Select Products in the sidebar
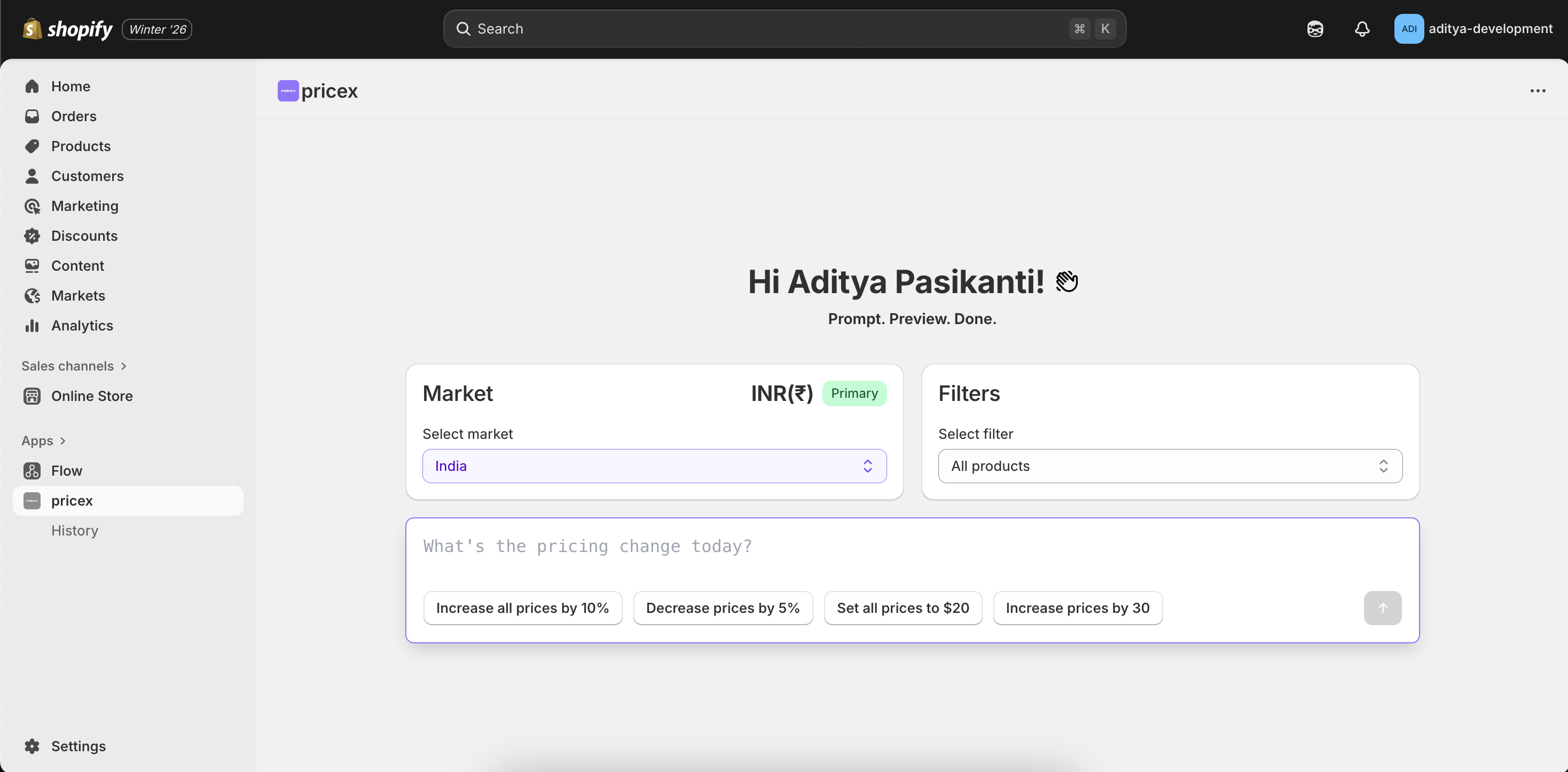 click(x=81, y=146)
